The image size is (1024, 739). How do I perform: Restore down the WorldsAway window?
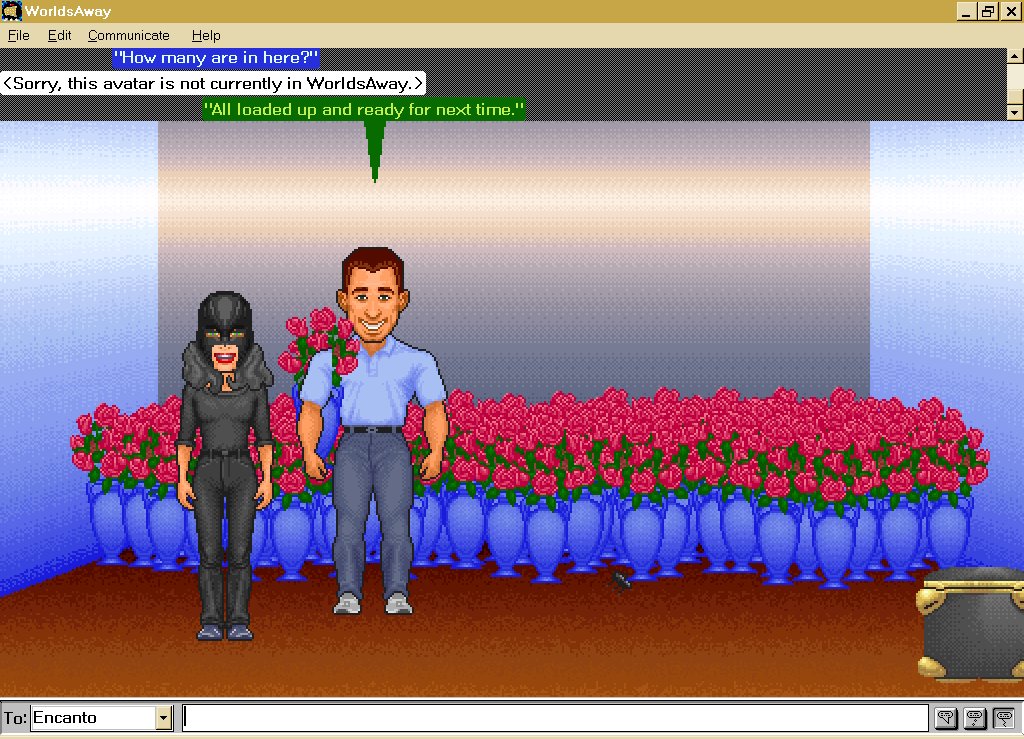[x=988, y=11]
